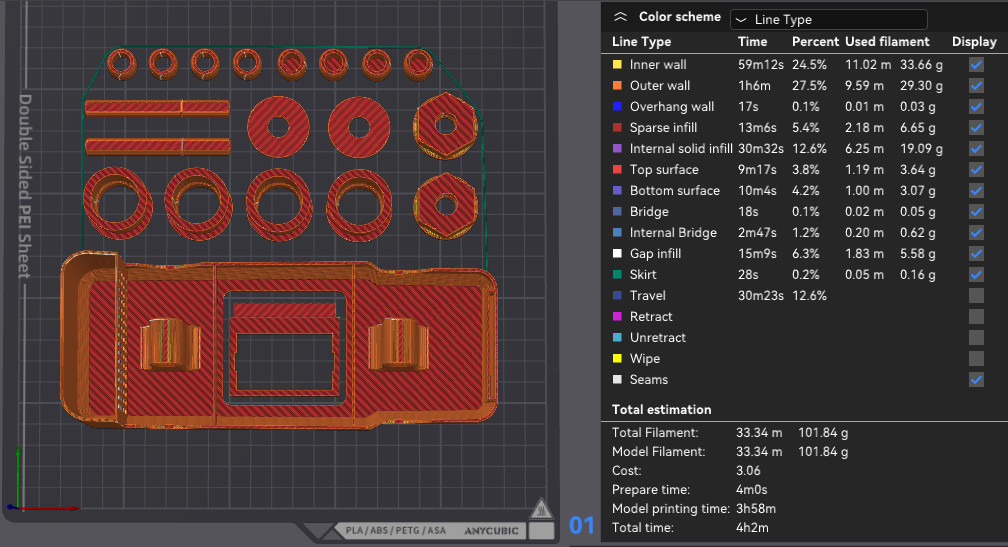
Task: Uncheck the Seams display checkbox
Action: 975,380
